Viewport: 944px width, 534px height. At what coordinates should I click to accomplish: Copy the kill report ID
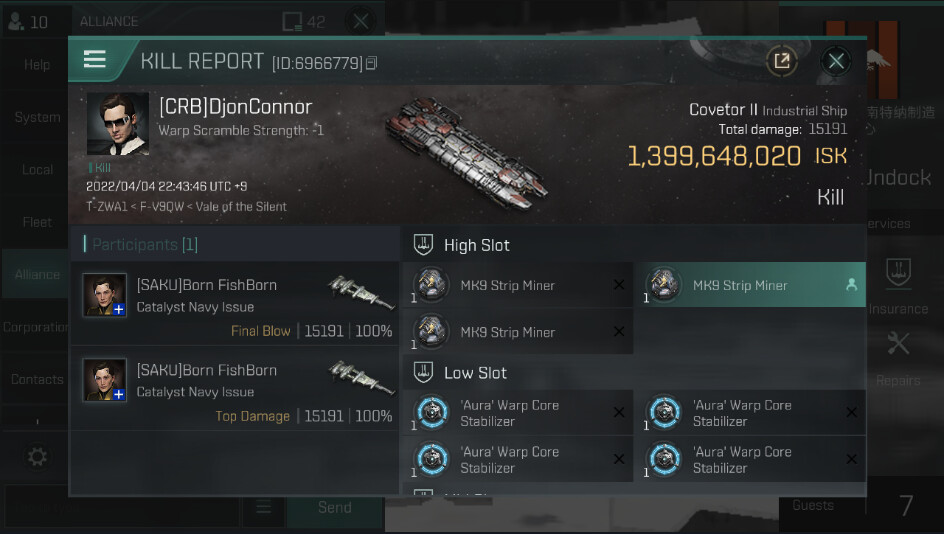pyautogui.click(x=371, y=63)
